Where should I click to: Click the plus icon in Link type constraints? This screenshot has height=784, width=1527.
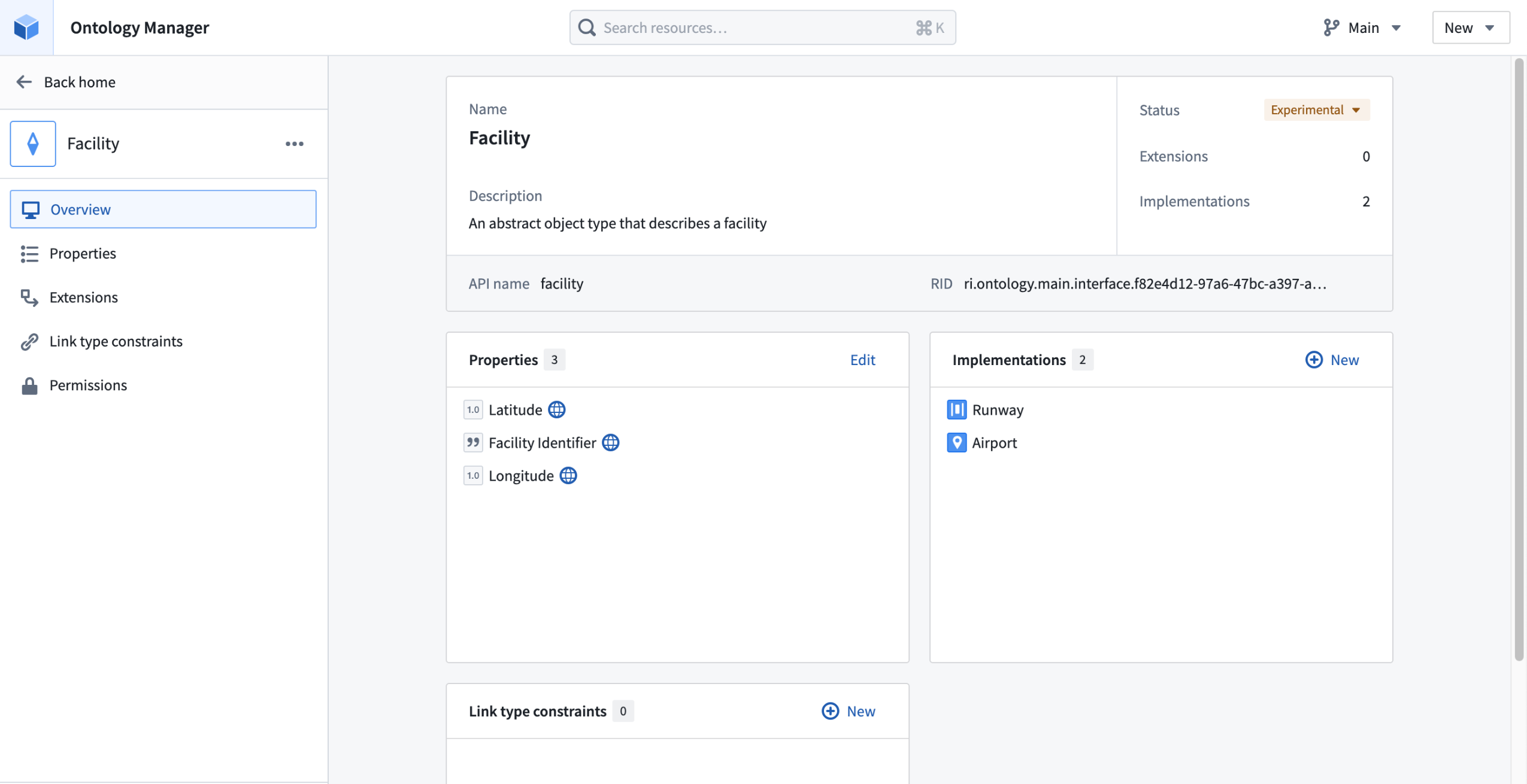(x=830, y=711)
